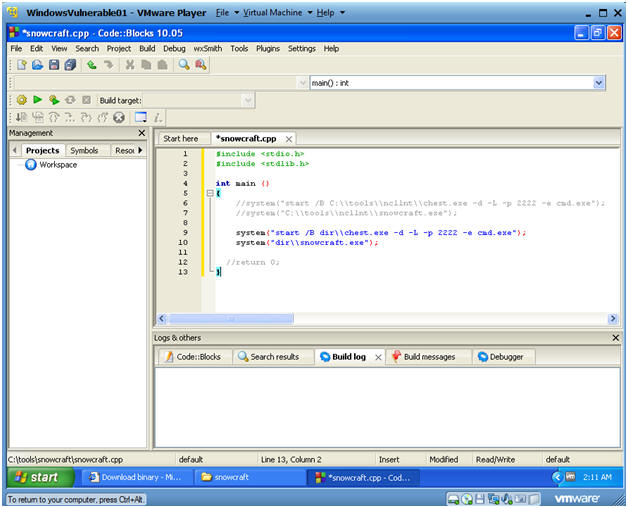The width and height of the screenshot is (628, 508).
Task: Open the Debug menu
Action: point(174,48)
